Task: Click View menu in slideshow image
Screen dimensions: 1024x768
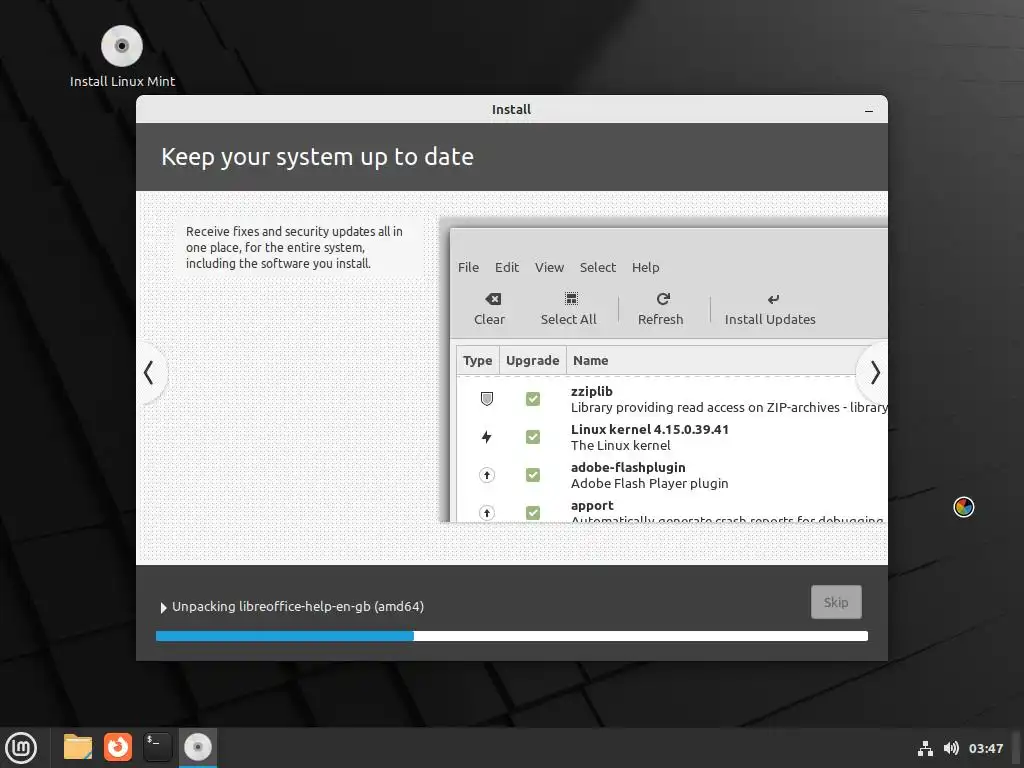Action: [x=549, y=267]
